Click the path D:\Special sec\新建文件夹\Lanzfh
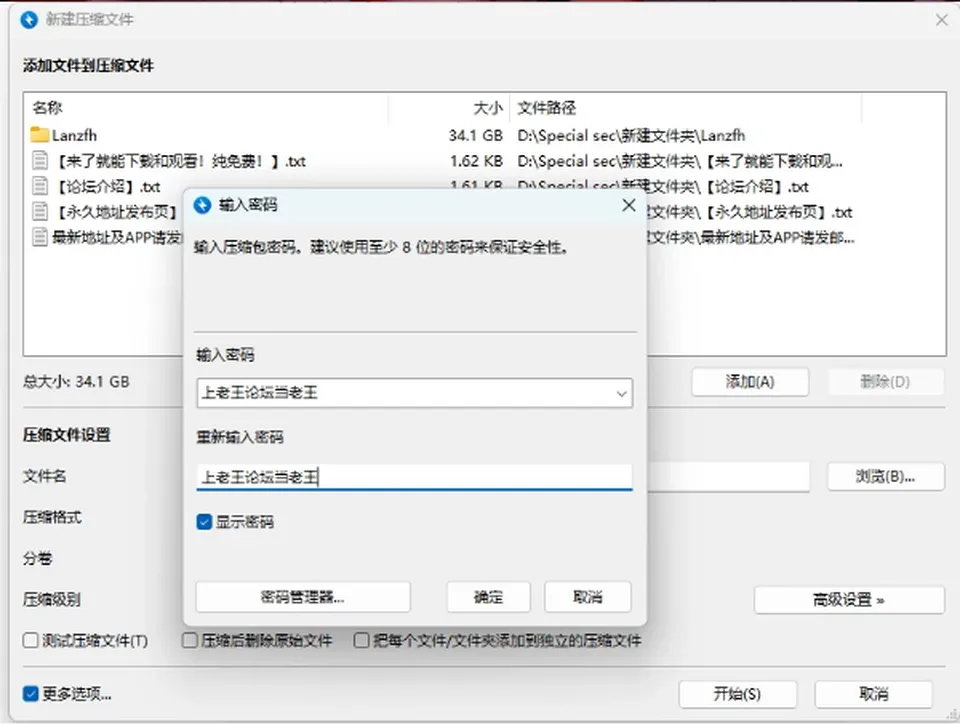The image size is (960, 725). click(631, 135)
